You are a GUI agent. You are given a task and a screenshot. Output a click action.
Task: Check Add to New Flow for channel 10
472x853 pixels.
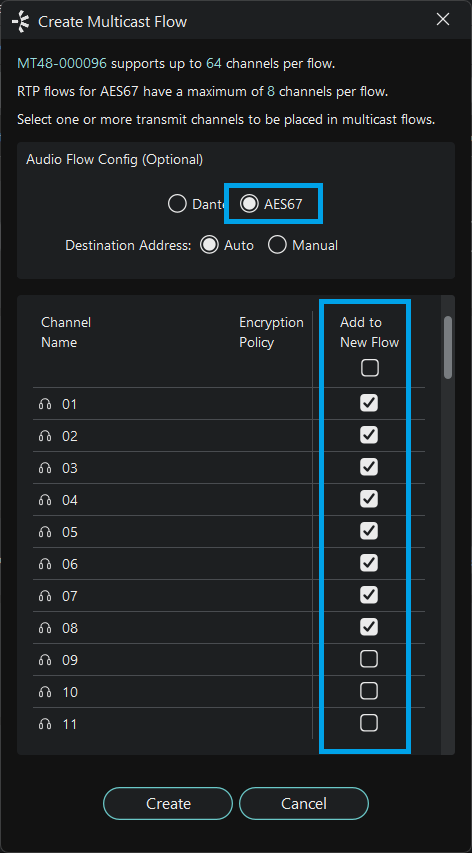pos(369,691)
